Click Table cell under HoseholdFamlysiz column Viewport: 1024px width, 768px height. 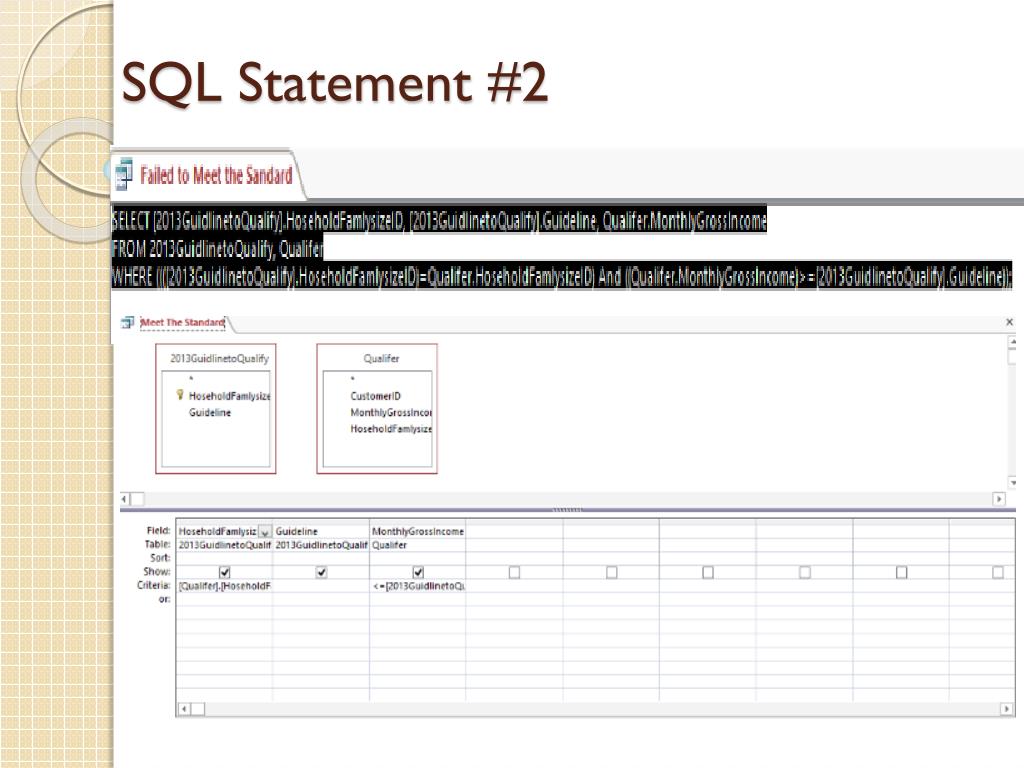224,545
